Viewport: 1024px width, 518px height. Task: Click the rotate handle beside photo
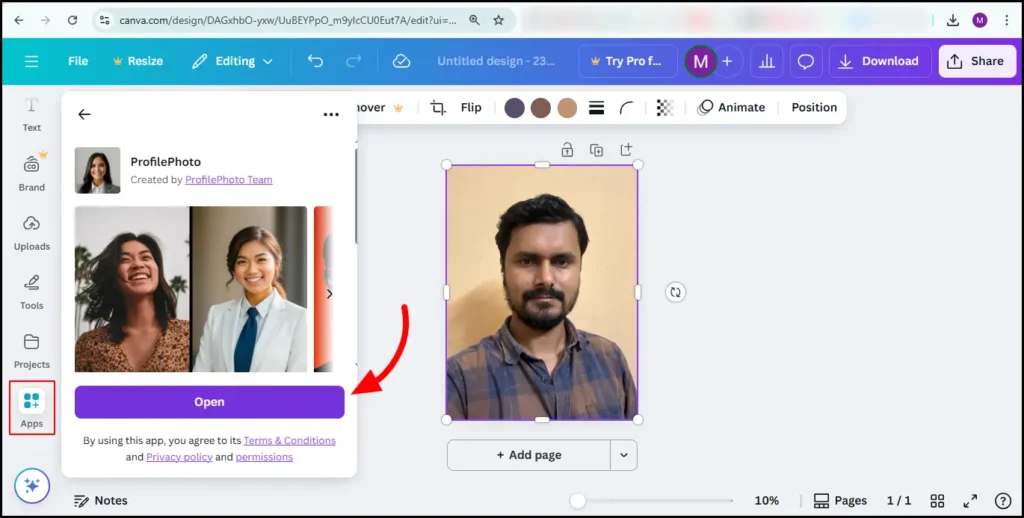[x=675, y=293]
